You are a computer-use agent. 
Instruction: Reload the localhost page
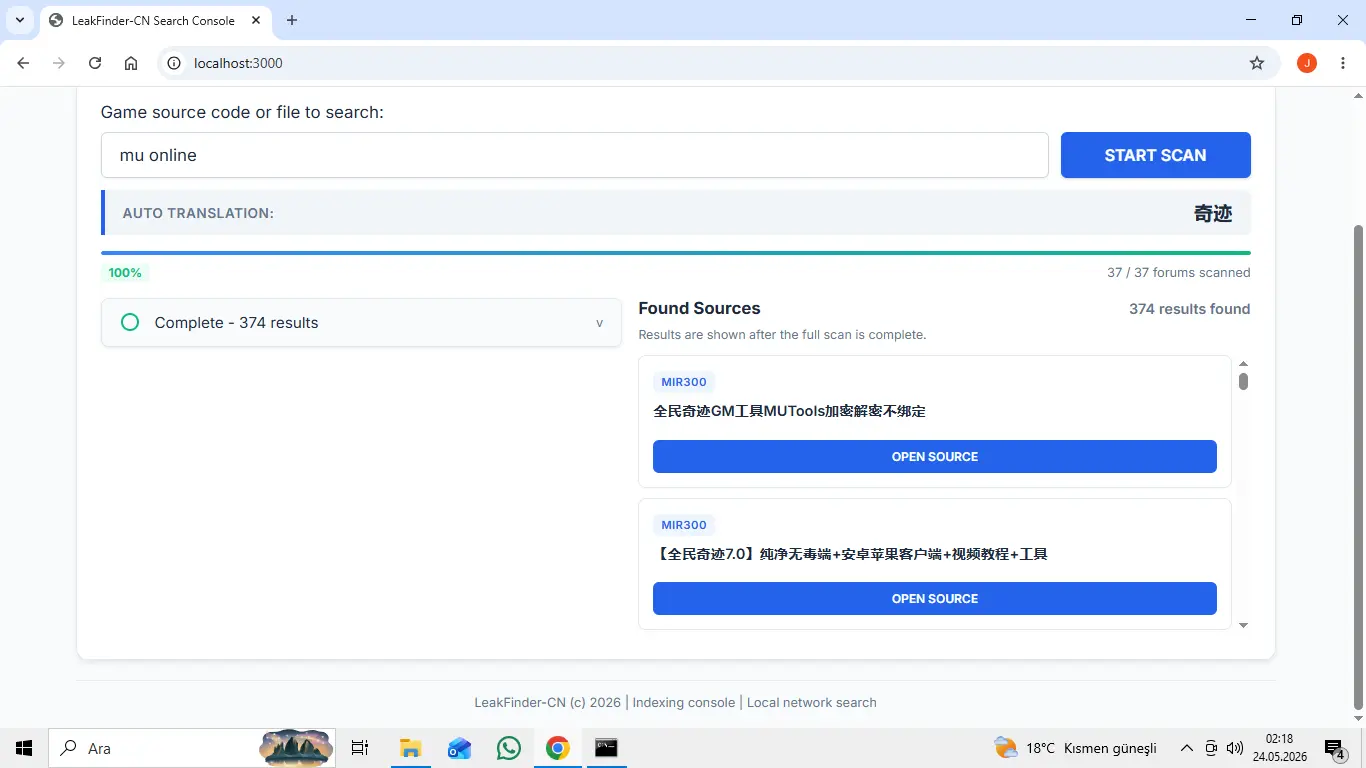[x=95, y=63]
